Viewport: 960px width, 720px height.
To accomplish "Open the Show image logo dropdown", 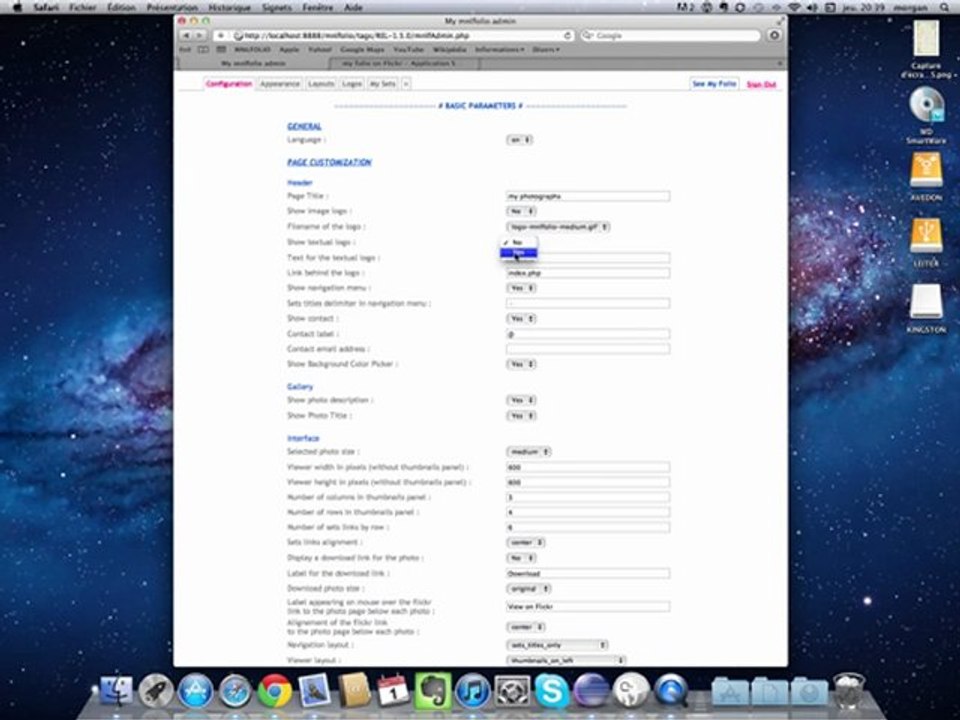I will [x=522, y=211].
